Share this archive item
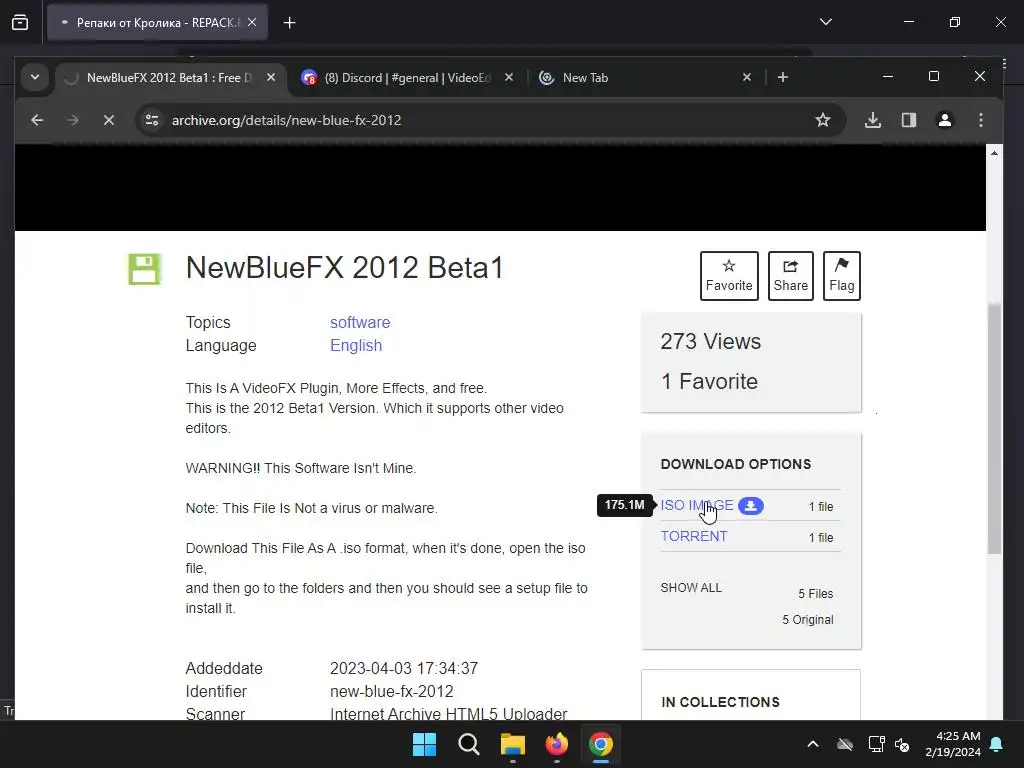Screen dimensions: 1024x768 coord(790,276)
